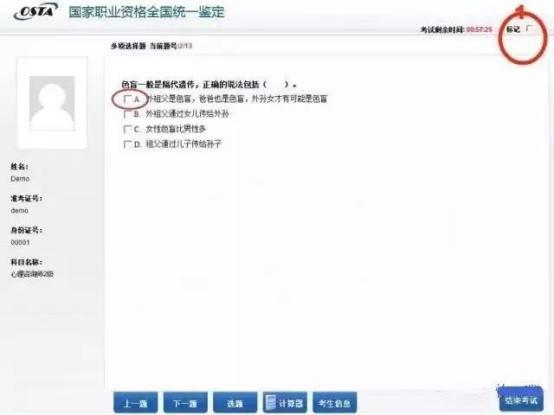Image resolution: width=554 pixels, height=415 pixels.
Task: Toggle the 标记 mark-question checkbox
Action: click(x=529, y=29)
